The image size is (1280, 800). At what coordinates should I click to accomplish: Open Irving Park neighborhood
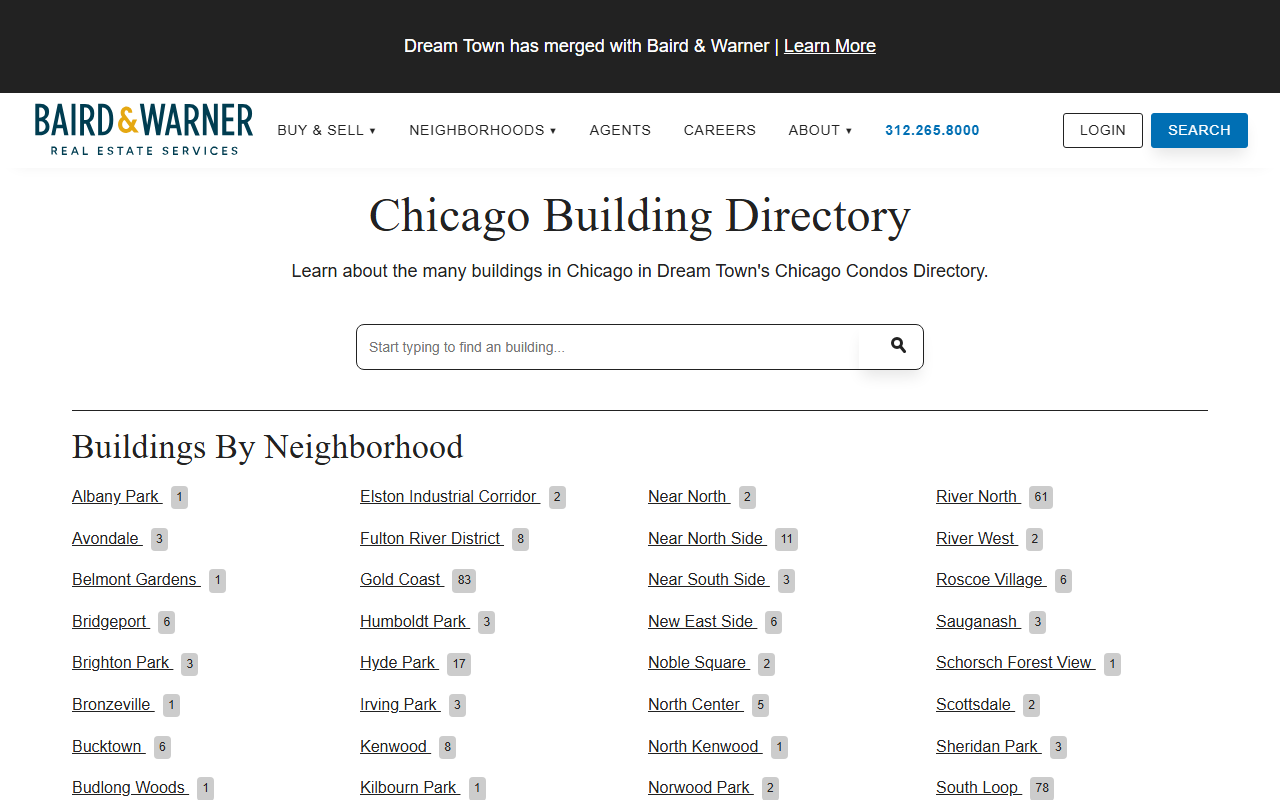pyautogui.click(x=400, y=704)
